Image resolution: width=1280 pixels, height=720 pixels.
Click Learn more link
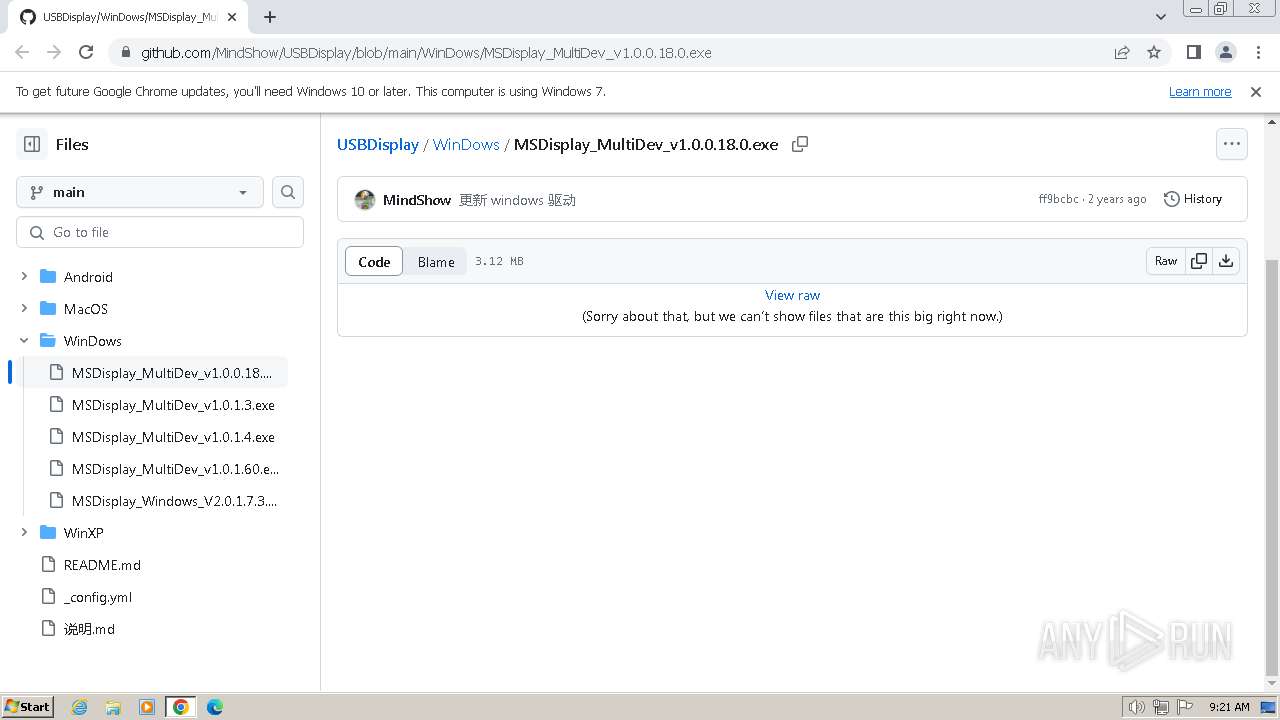[1200, 91]
